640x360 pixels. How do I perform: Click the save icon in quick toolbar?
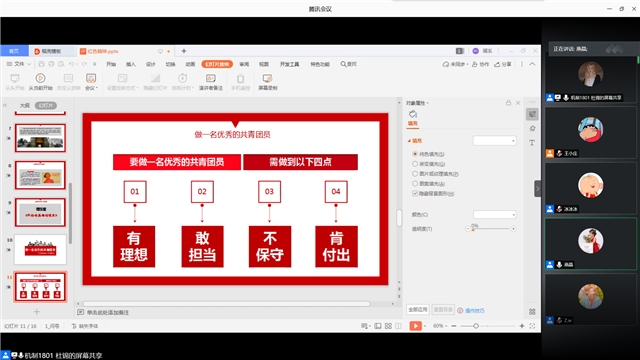pos(41,64)
